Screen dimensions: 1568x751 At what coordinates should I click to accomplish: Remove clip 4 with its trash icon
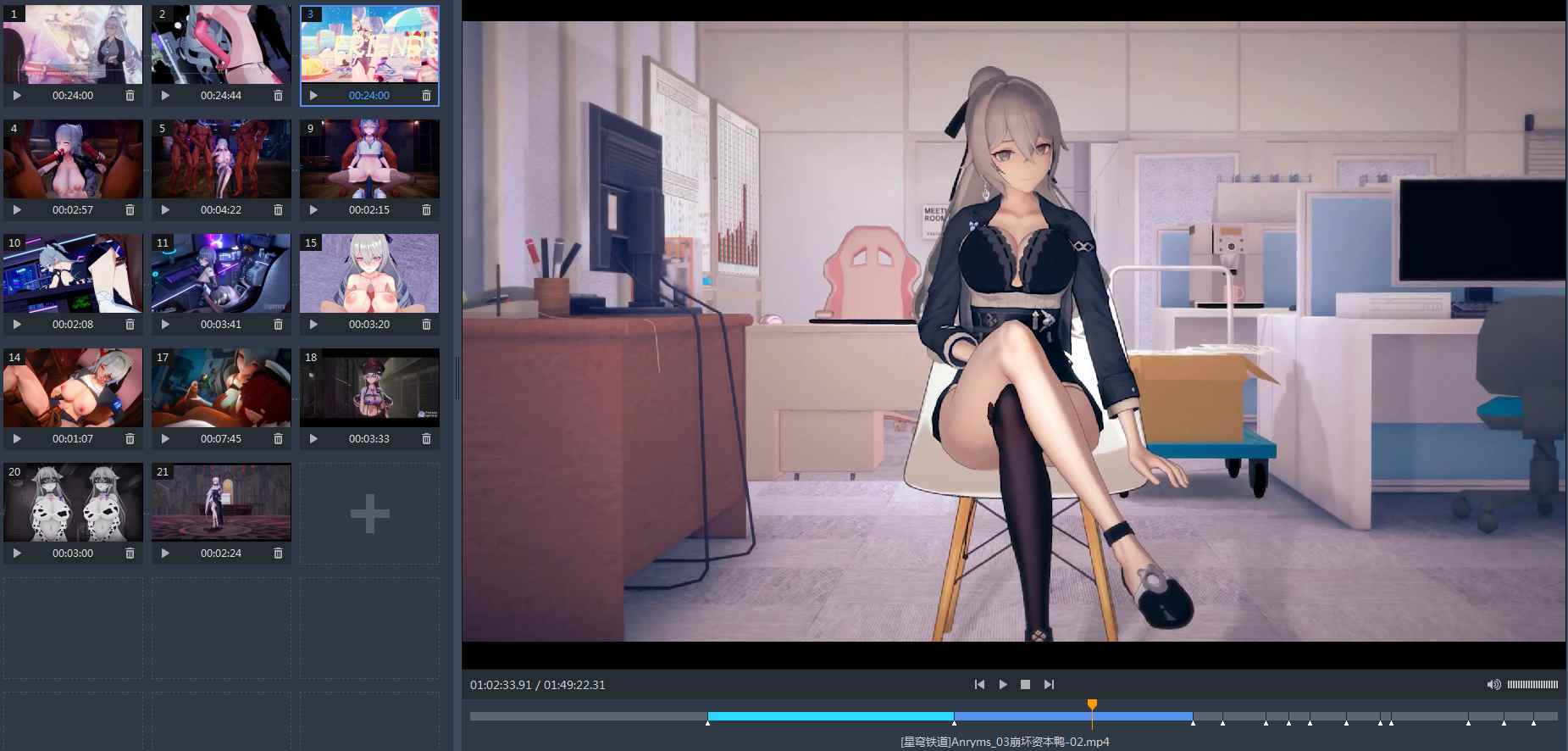tap(130, 210)
